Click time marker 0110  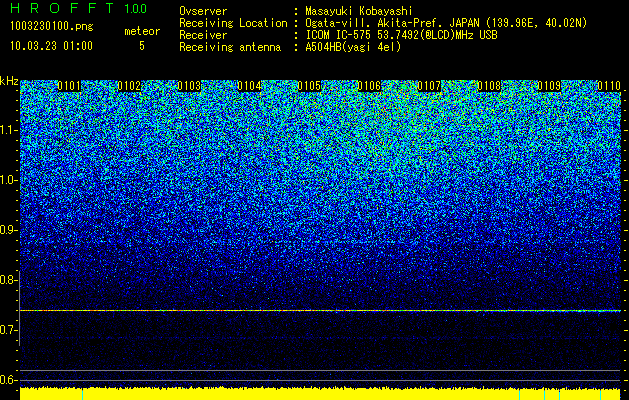[x=609, y=86]
